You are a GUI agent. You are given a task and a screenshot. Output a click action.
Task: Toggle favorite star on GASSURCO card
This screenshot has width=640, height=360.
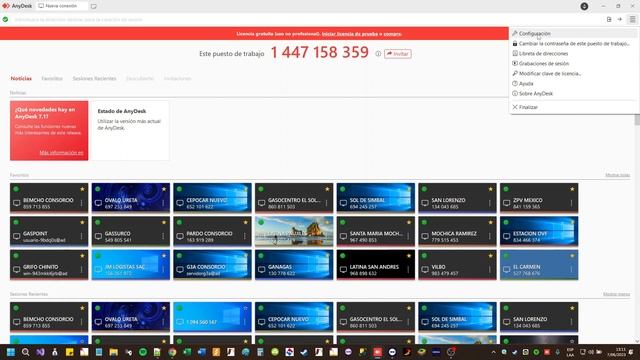[164, 222]
